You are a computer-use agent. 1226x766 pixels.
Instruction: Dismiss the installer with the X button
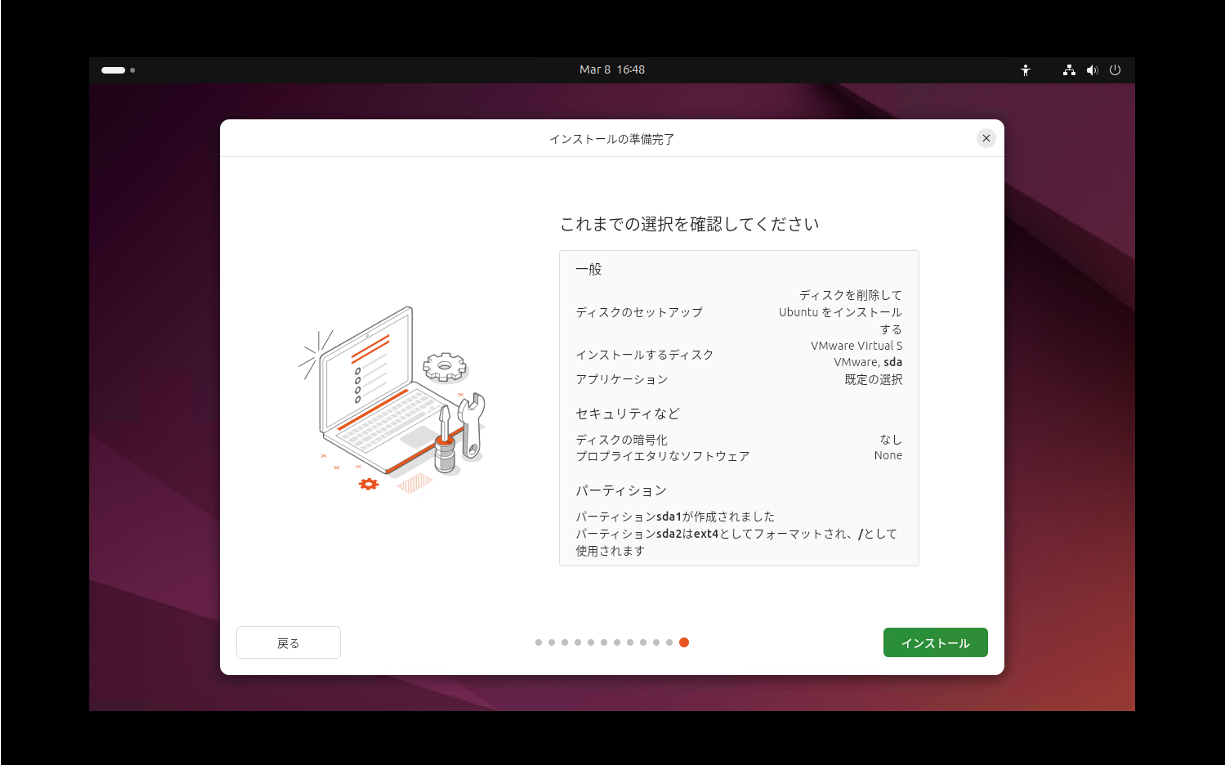pyautogui.click(x=986, y=138)
